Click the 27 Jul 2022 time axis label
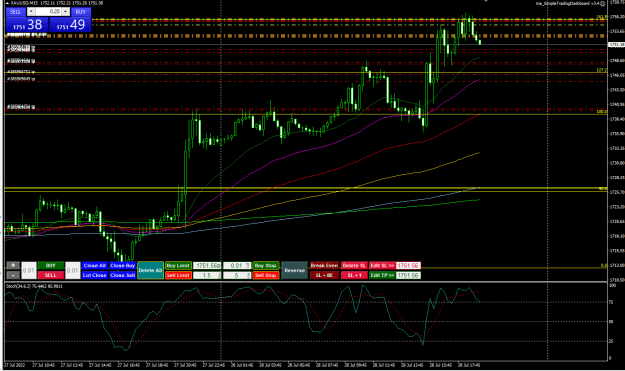625x371 pixels. coord(14,365)
